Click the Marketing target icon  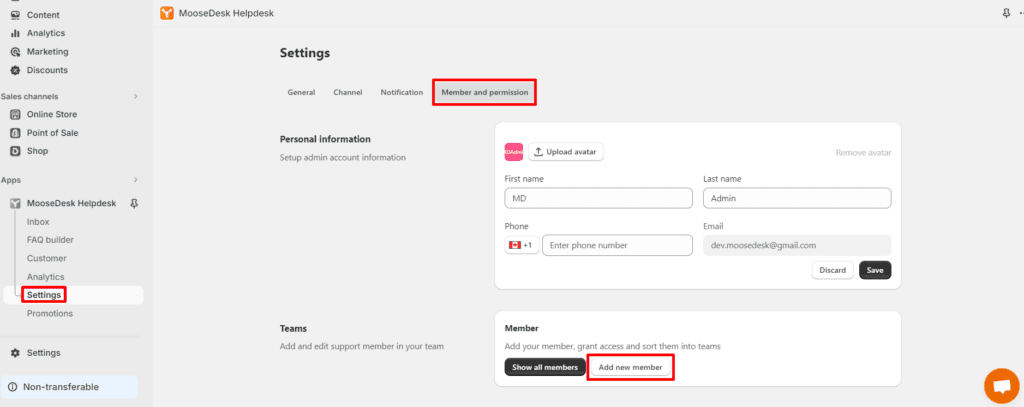(x=15, y=52)
